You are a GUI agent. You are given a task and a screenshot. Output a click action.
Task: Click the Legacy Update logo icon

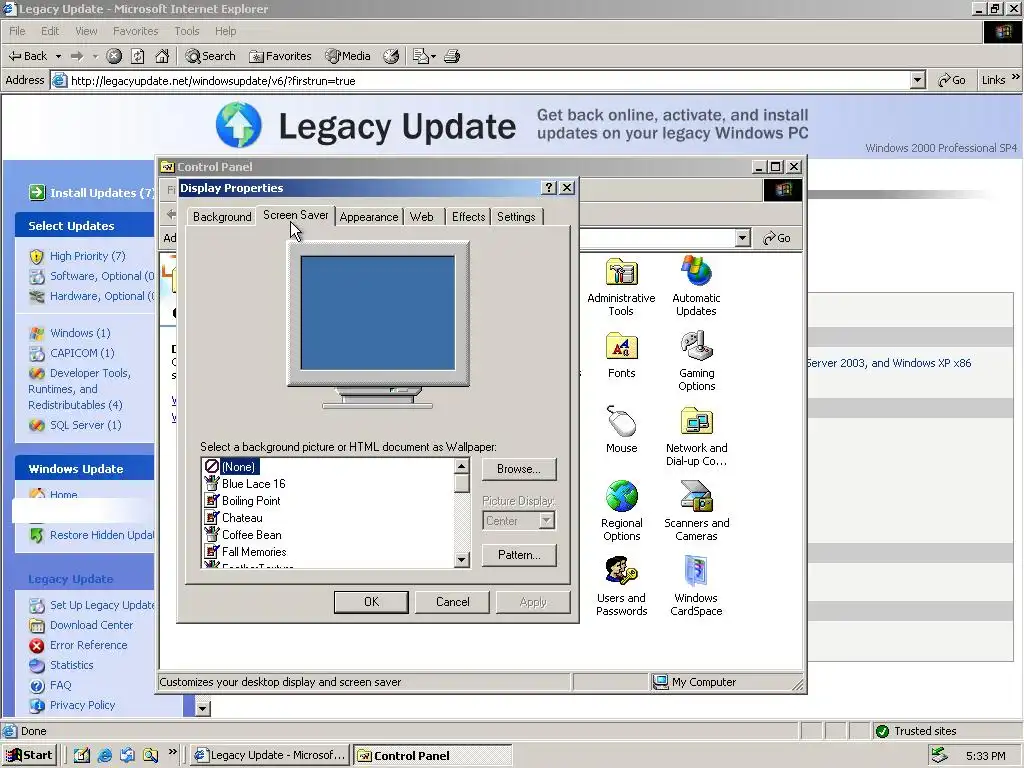238,124
